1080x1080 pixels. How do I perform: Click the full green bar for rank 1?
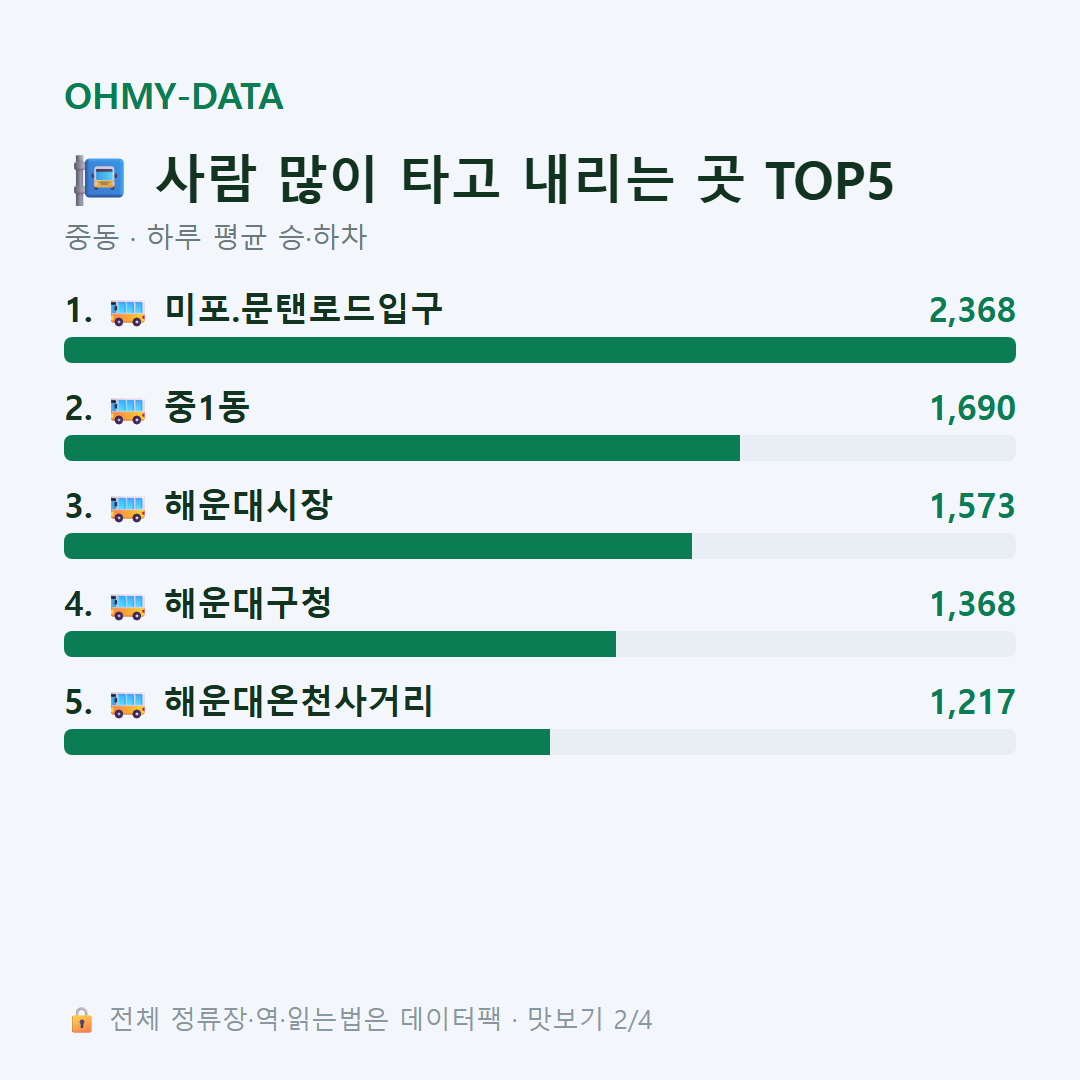[540, 350]
